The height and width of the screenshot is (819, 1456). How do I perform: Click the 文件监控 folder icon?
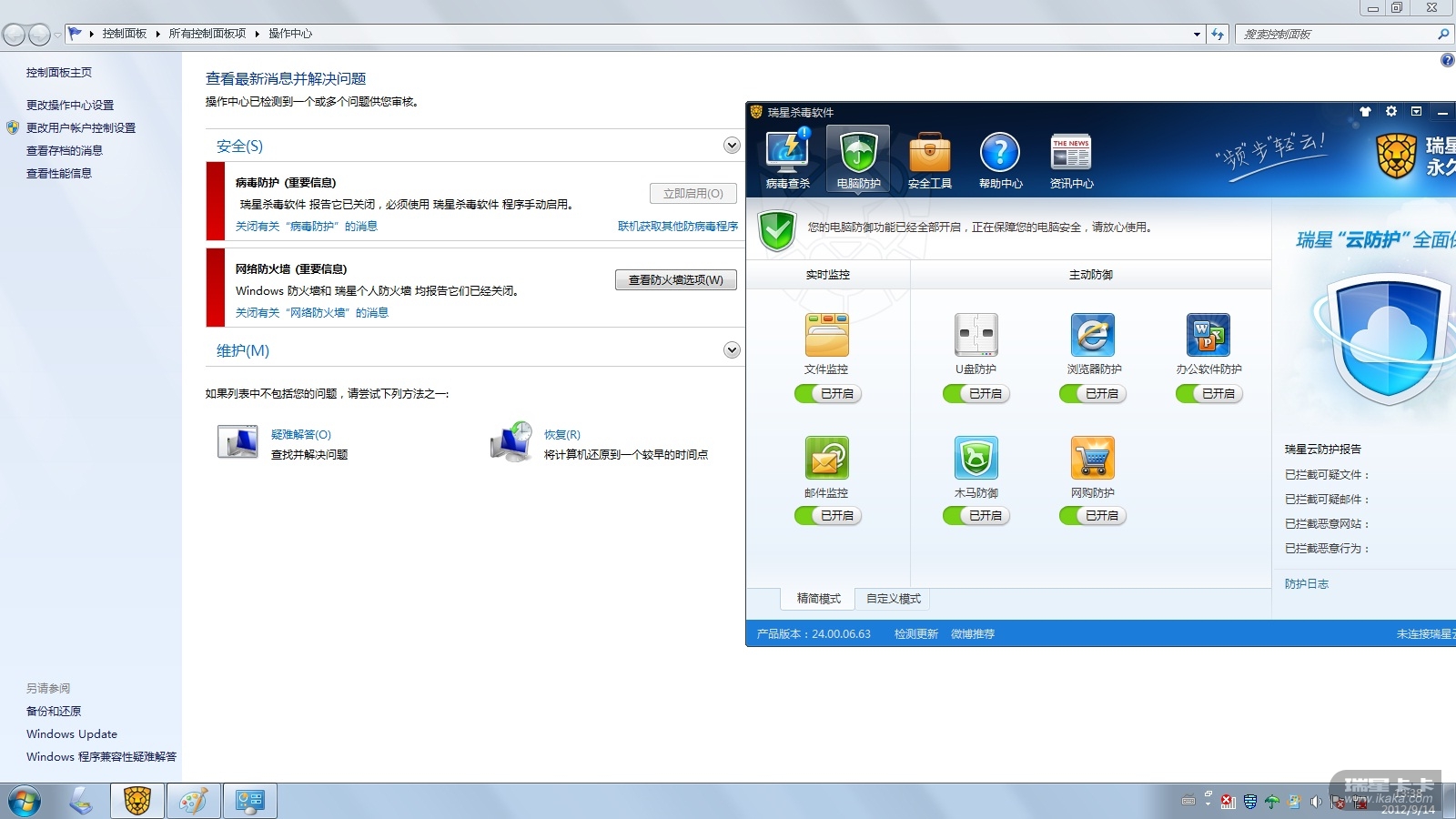(826, 335)
